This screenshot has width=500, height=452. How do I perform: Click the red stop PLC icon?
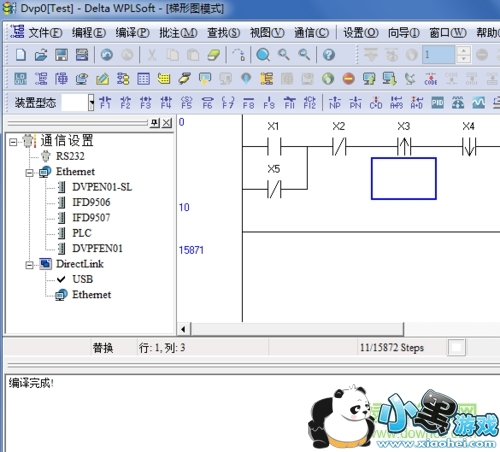(x=349, y=79)
